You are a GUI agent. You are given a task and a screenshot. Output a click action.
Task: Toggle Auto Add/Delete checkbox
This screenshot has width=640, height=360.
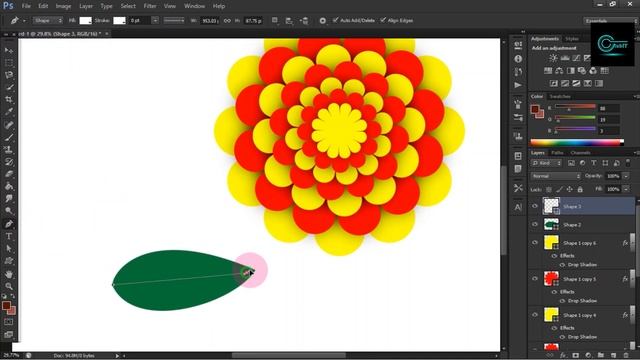[336, 20]
